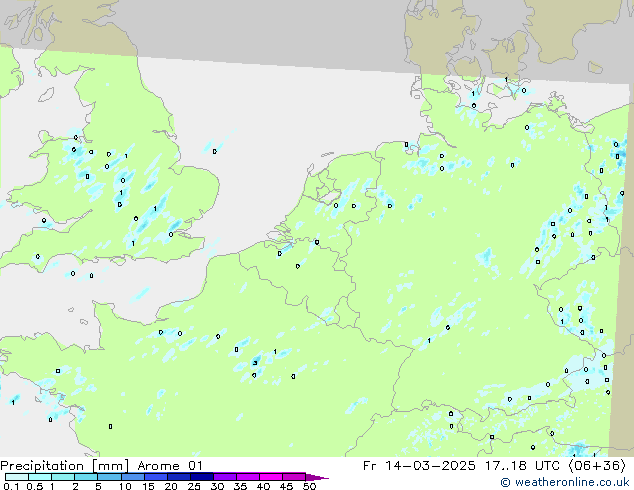Click the '17..18 UTC' time text
The width and height of the screenshot is (634, 490).
(x=522, y=466)
